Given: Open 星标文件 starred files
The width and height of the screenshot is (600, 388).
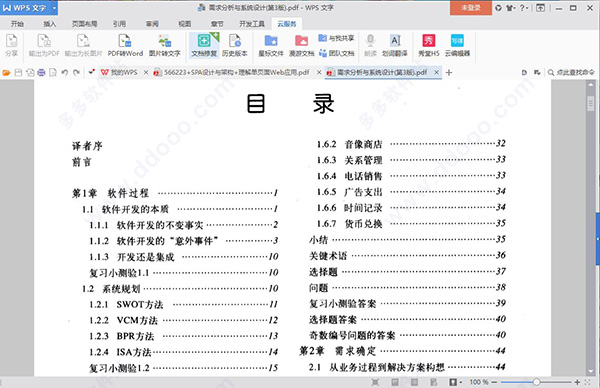Looking at the screenshot, I should [271, 46].
